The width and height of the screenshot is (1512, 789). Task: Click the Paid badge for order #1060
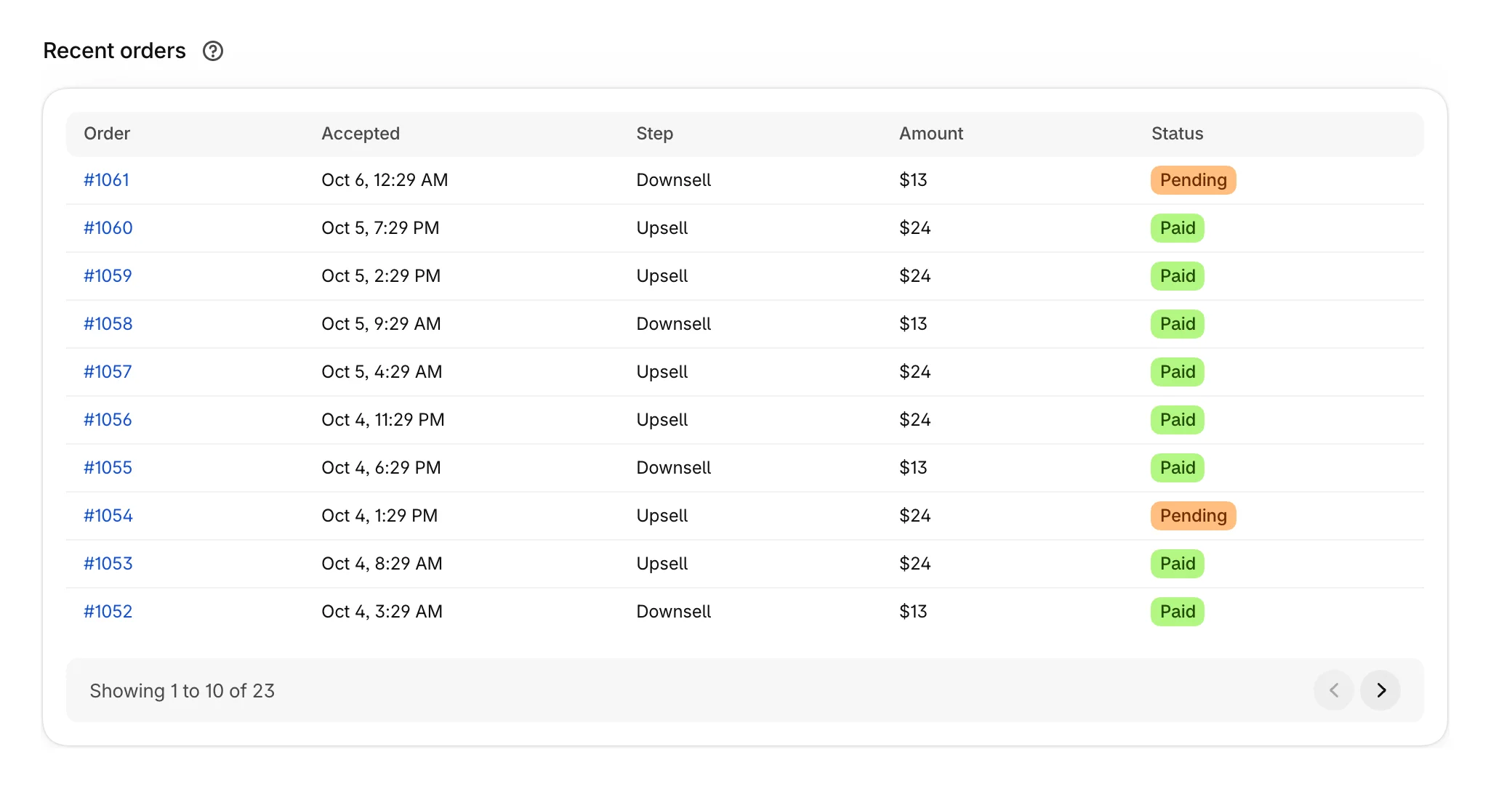[x=1178, y=228]
